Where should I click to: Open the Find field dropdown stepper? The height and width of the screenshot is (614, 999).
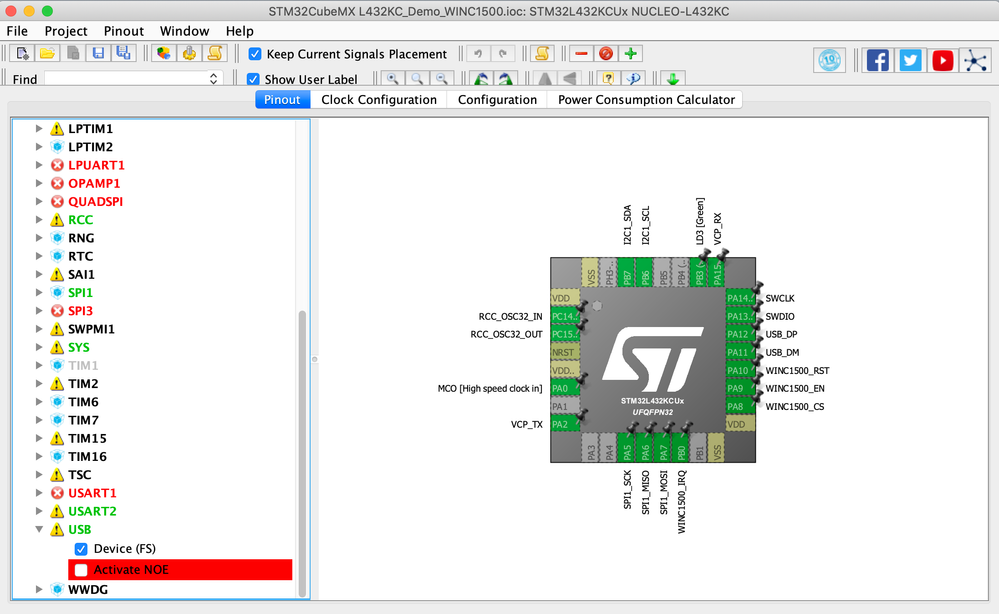coord(213,78)
